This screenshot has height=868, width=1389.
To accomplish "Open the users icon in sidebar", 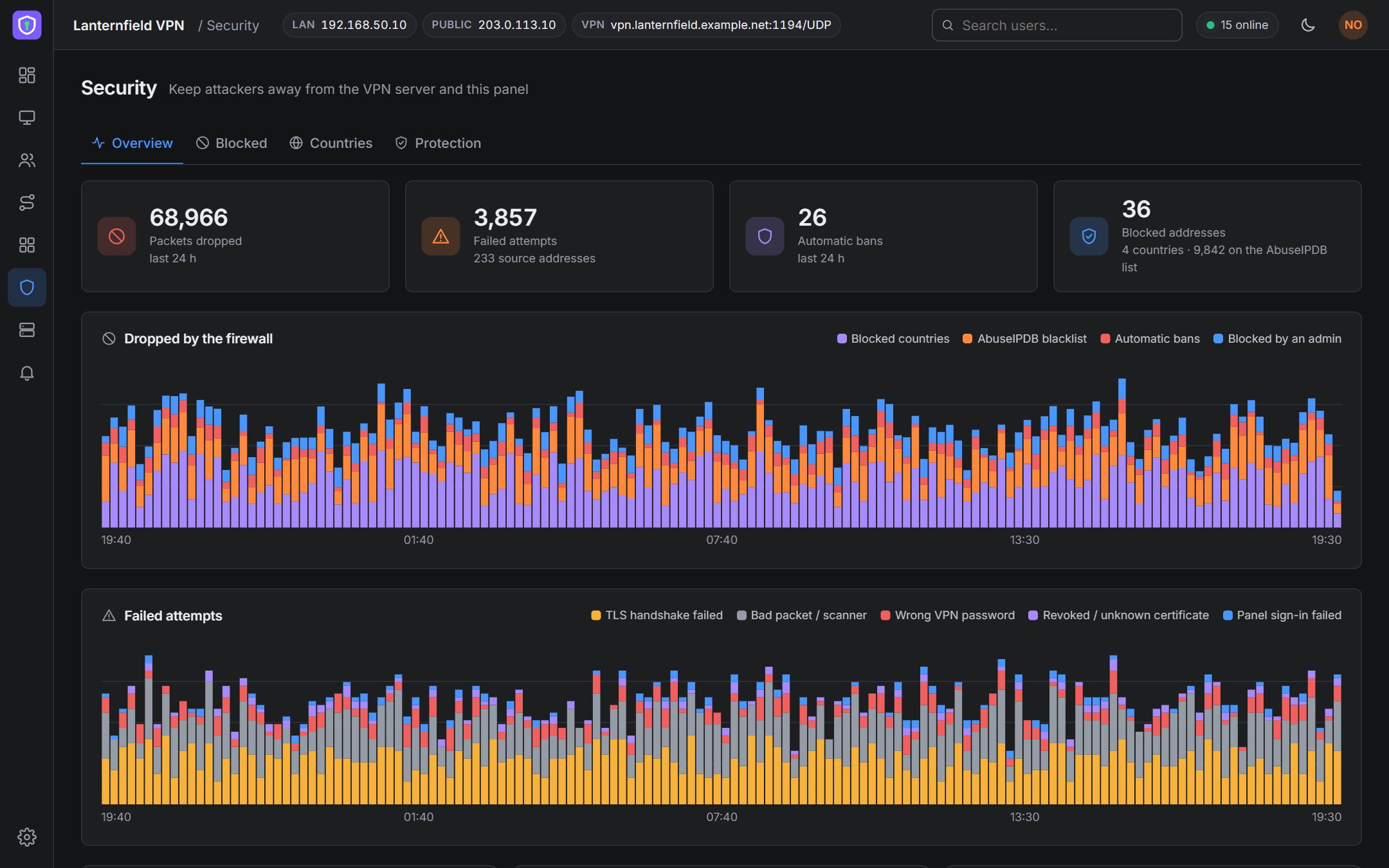I will pos(27,160).
